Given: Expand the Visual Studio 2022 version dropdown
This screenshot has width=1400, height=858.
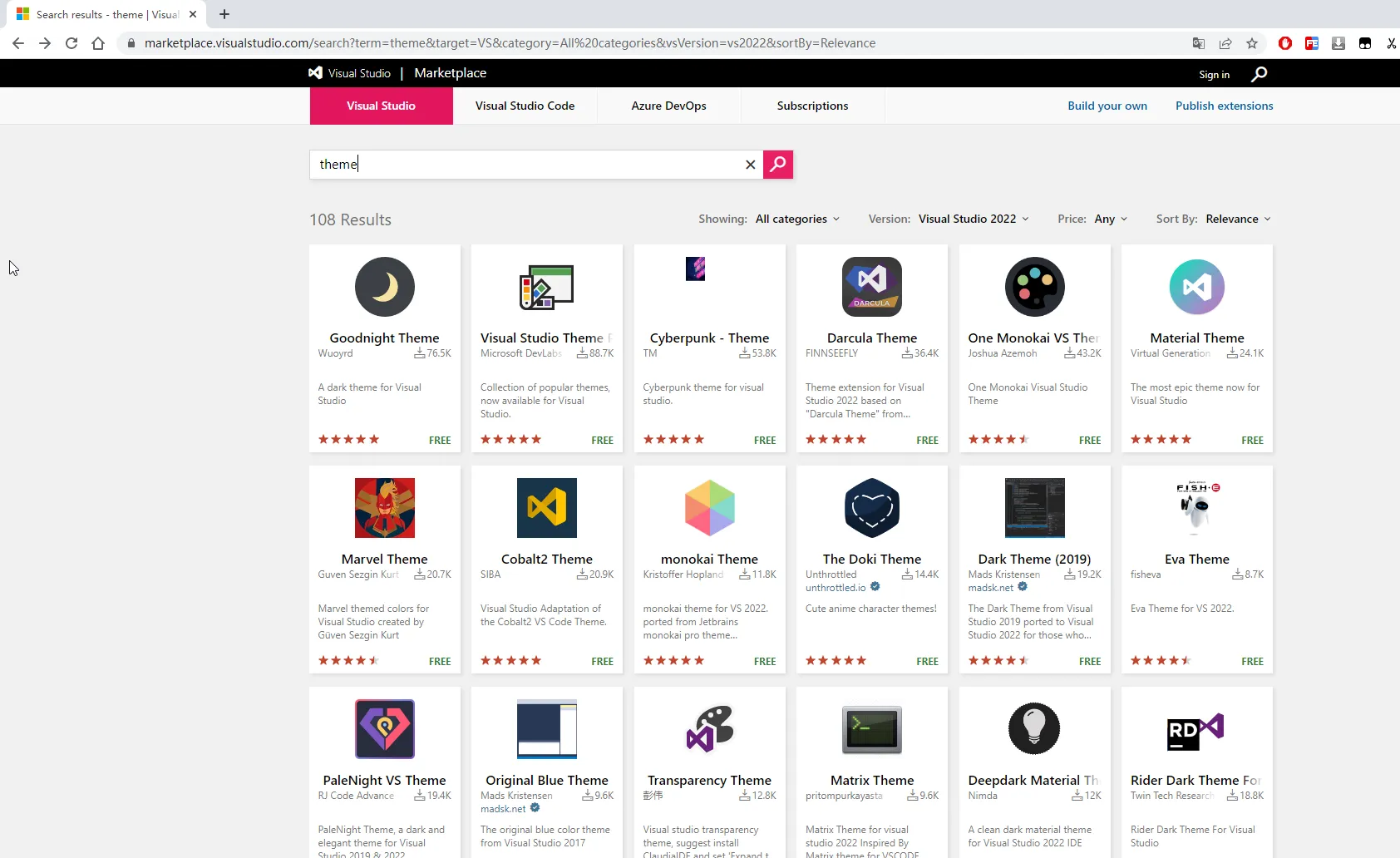Looking at the screenshot, I should 974,219.
